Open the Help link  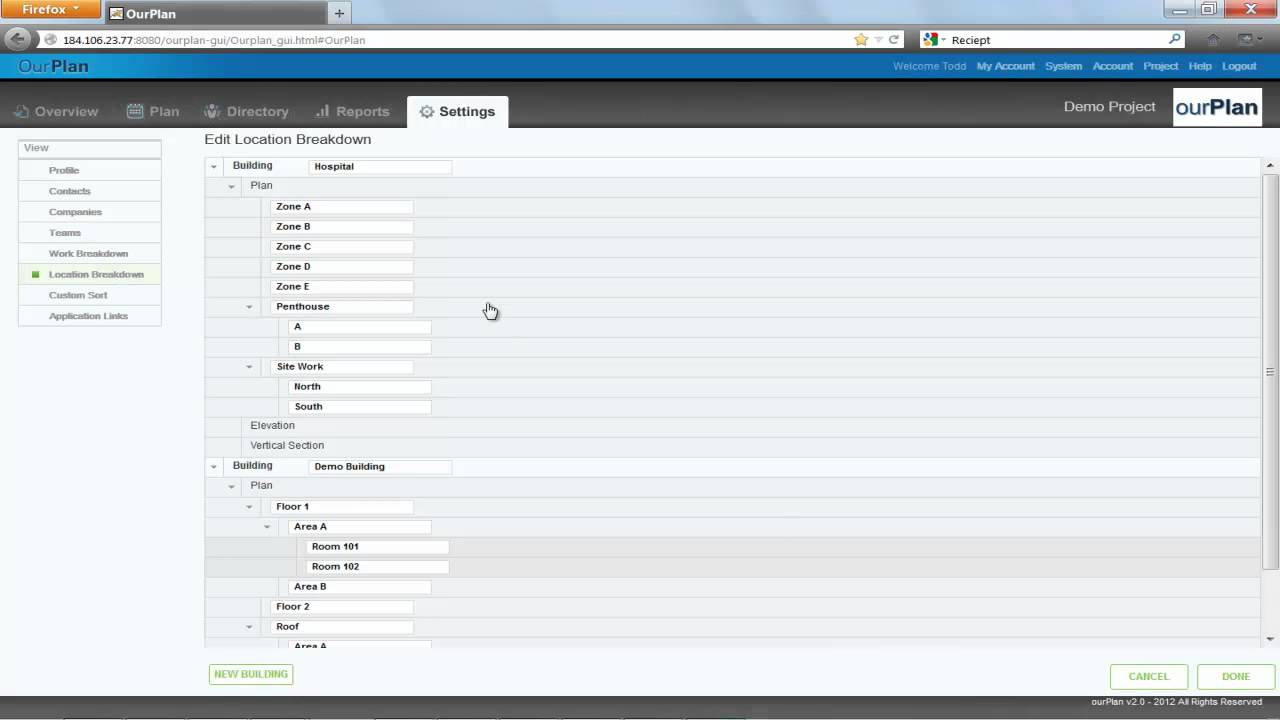click(1200, 66)
